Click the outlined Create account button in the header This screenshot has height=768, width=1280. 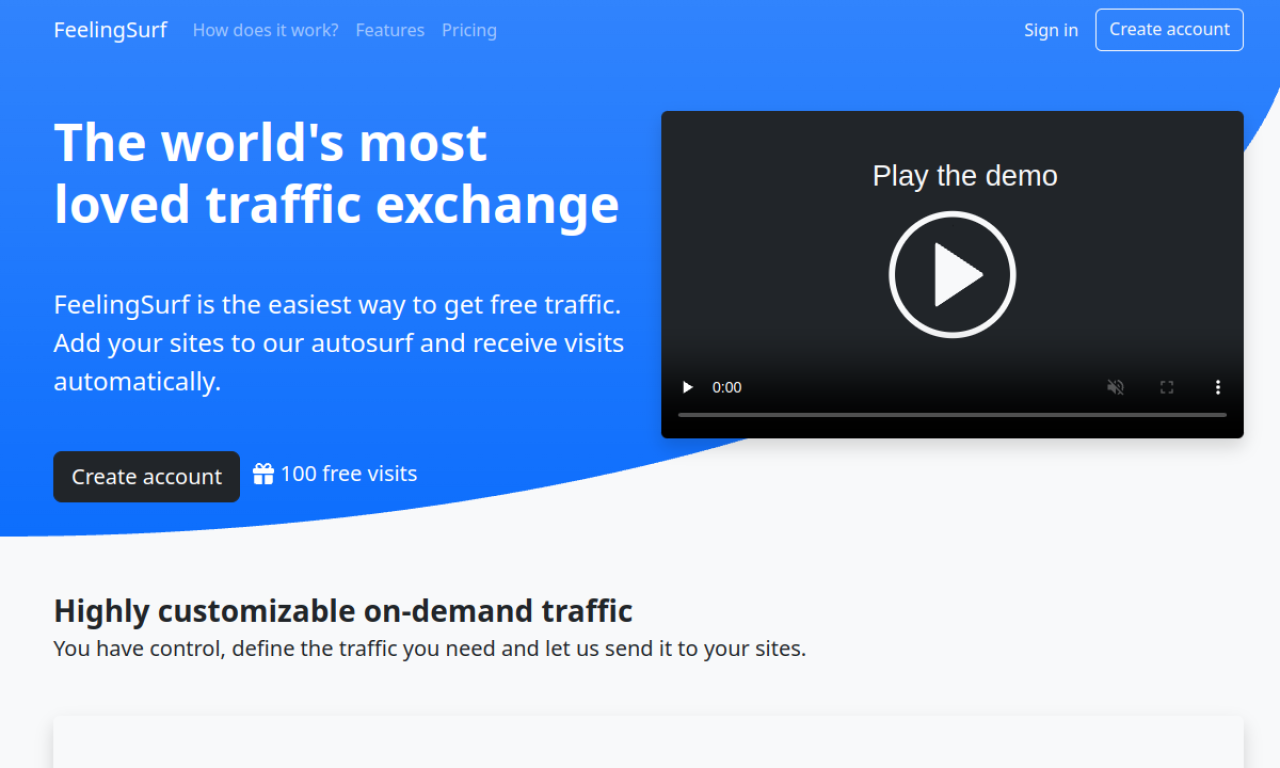click(1169, 30)
